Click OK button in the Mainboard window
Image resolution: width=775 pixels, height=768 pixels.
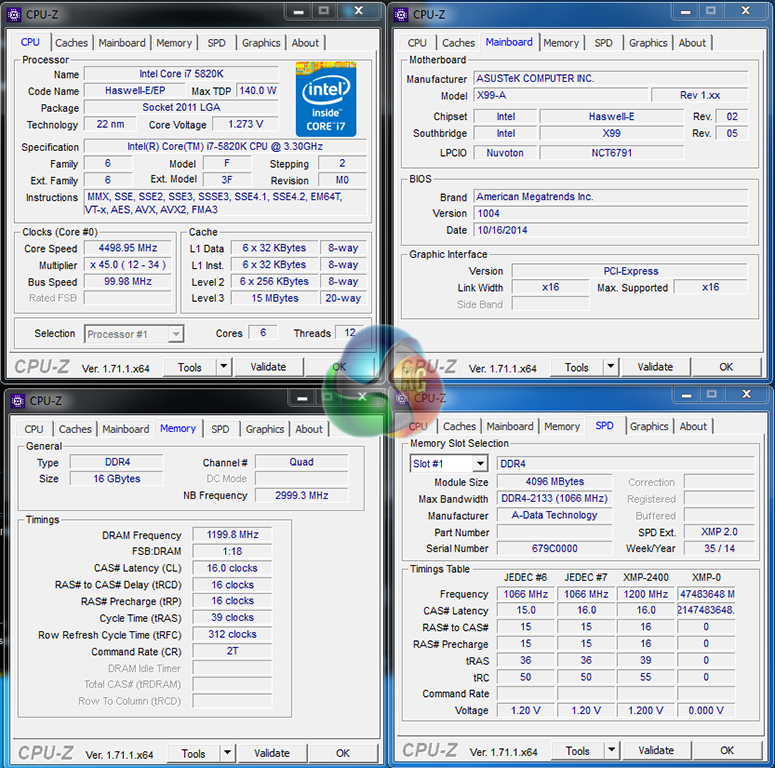pos(726,367)
